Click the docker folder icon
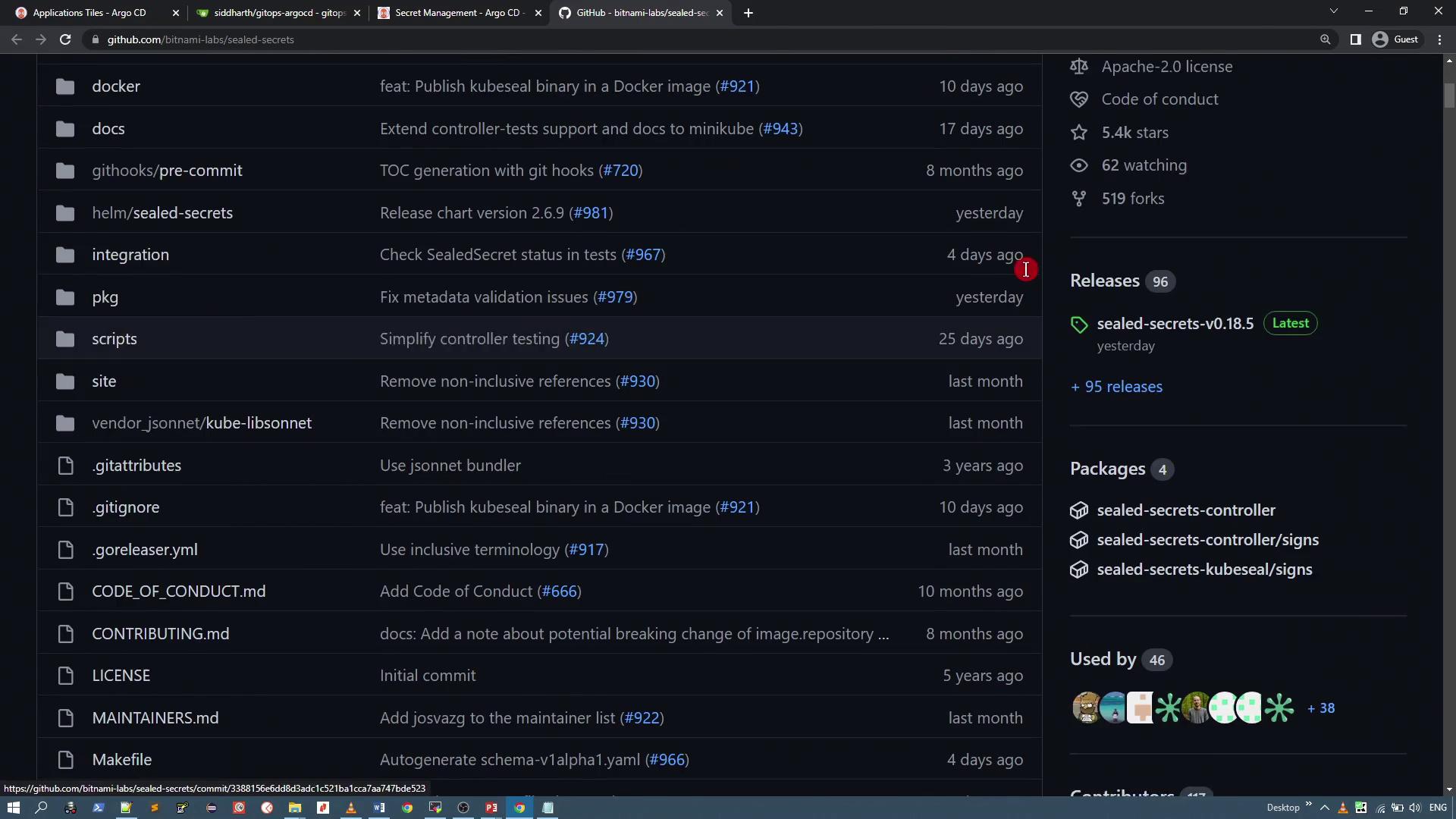Screen dimensions: 1456x819 click(x=65, y=86)
